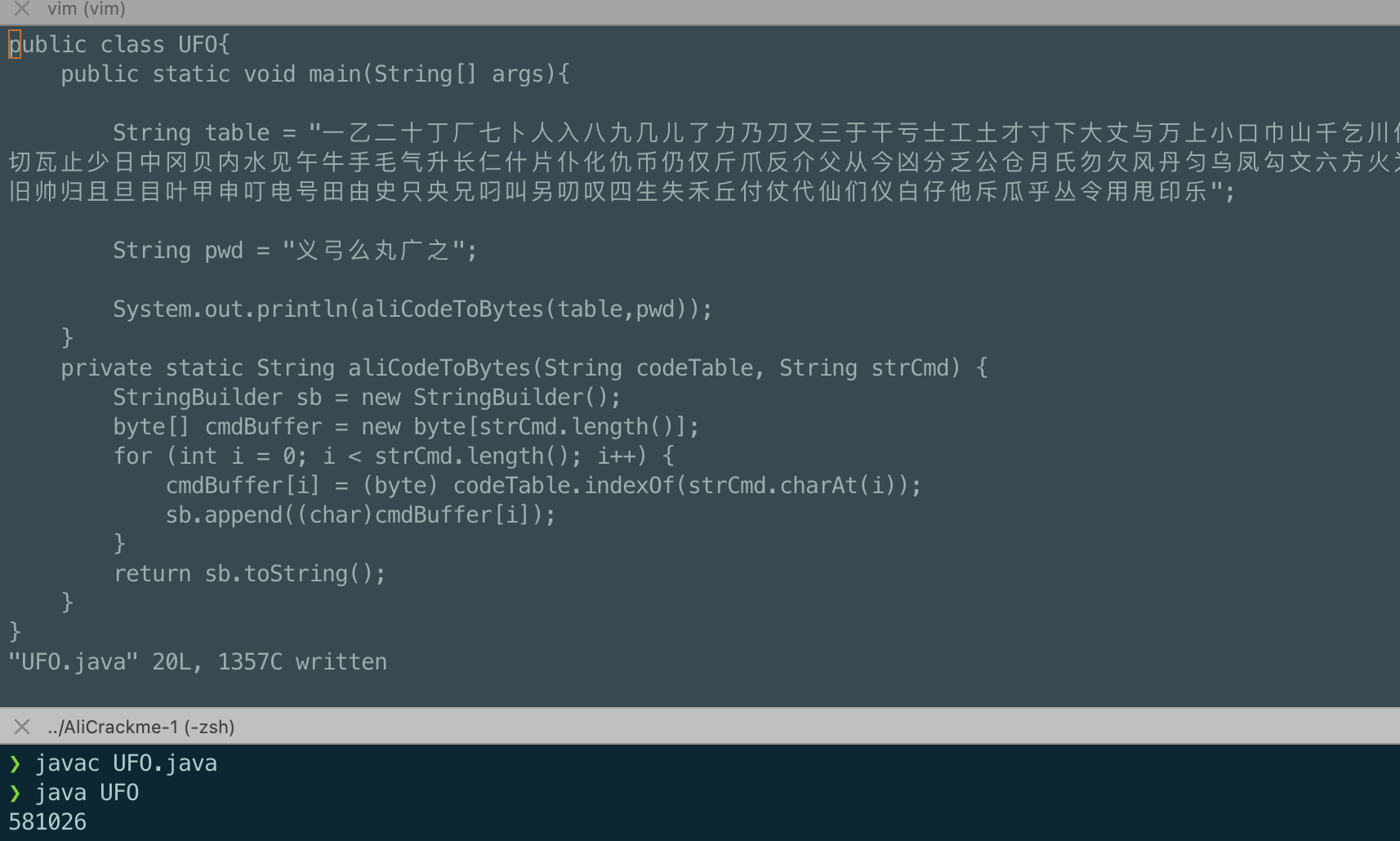
Task: Click the "pwd" variable in its String declaration
Action: pyautogui.click(x=224, y=251)
